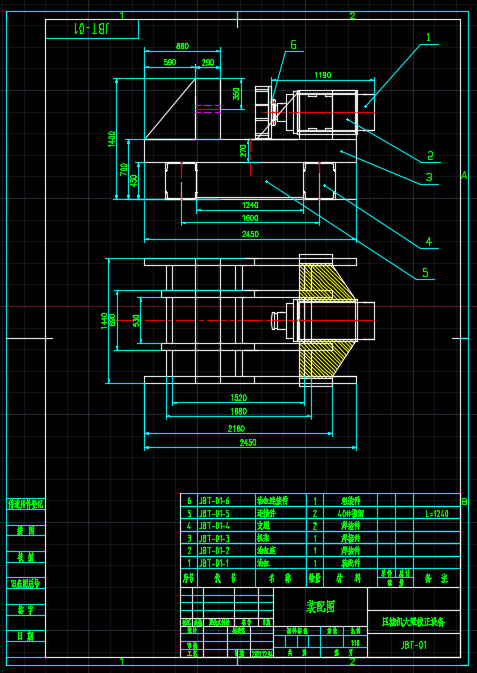The image size is (477, 673).
Task: Select the 2180 dimension text
Action: tap(236, 428)
